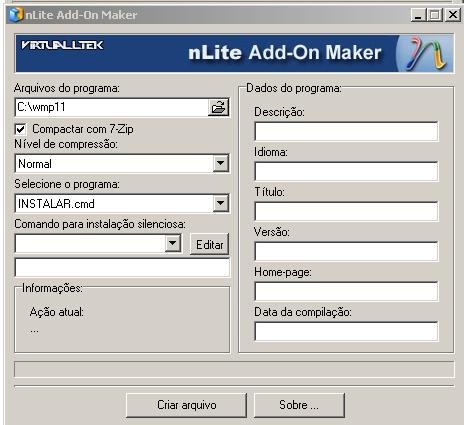The height and width of the screenshot is (425, 464).
Task: Click the Descrição input field
Action: point(346,131)
